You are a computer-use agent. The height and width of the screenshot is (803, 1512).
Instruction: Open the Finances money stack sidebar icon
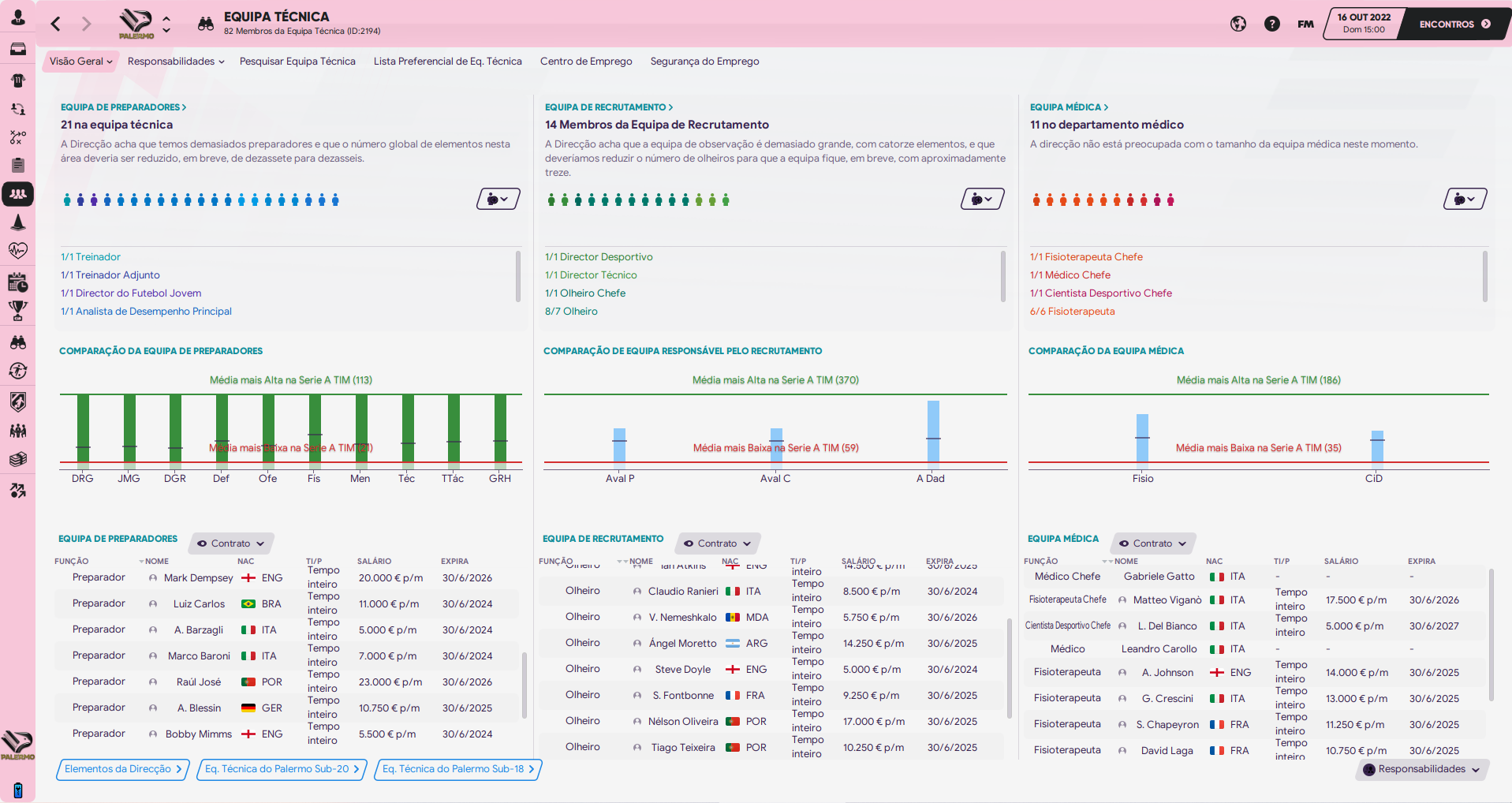17,459
